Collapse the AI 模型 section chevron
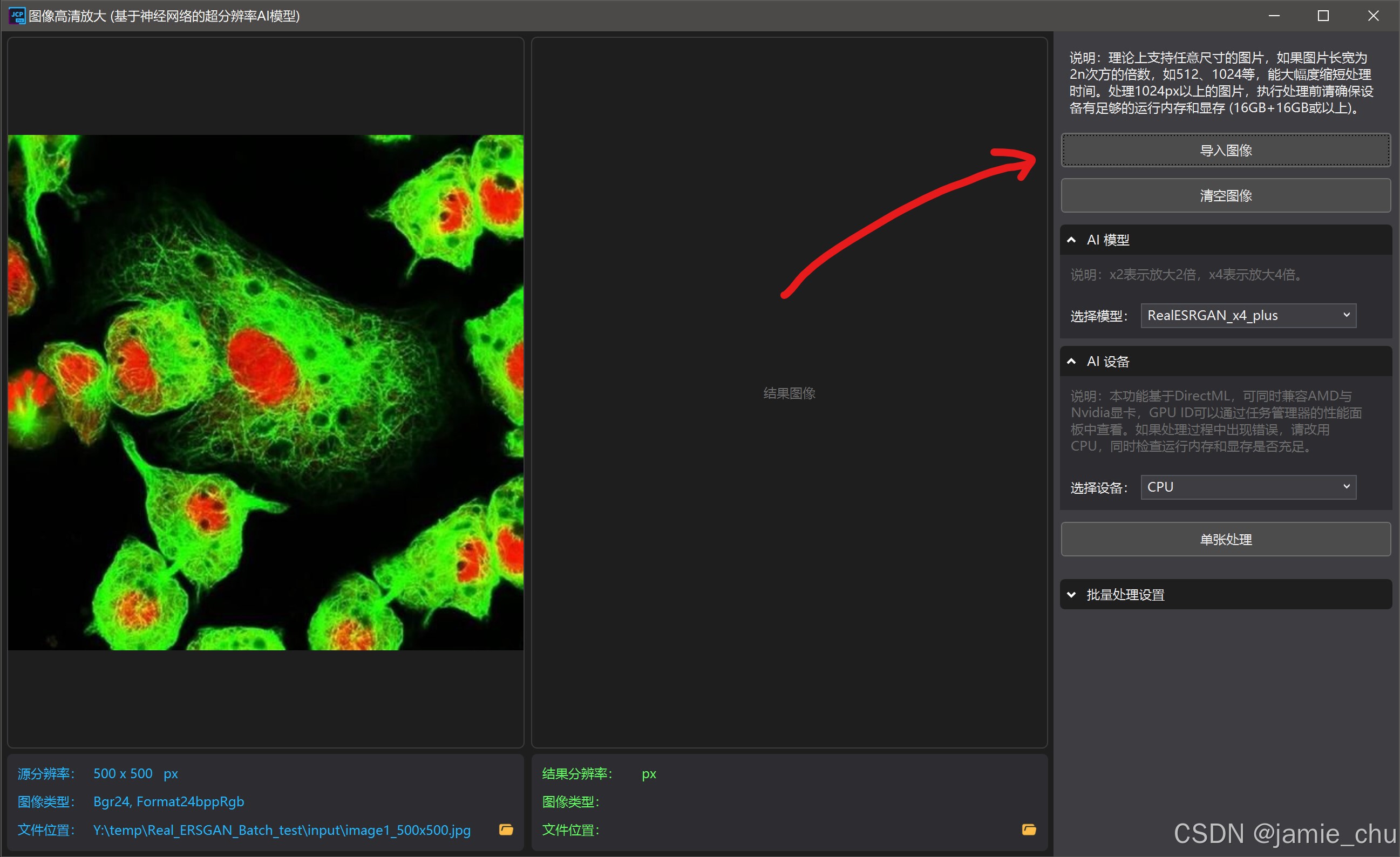 coord(1072,240)
